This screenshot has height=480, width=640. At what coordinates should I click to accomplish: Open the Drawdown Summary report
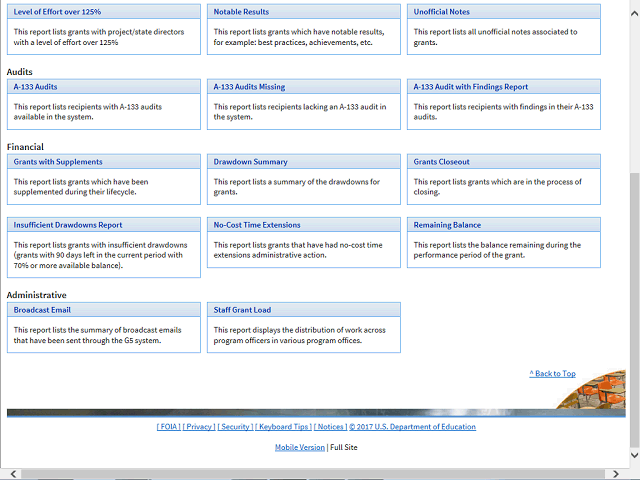point(251,162)
